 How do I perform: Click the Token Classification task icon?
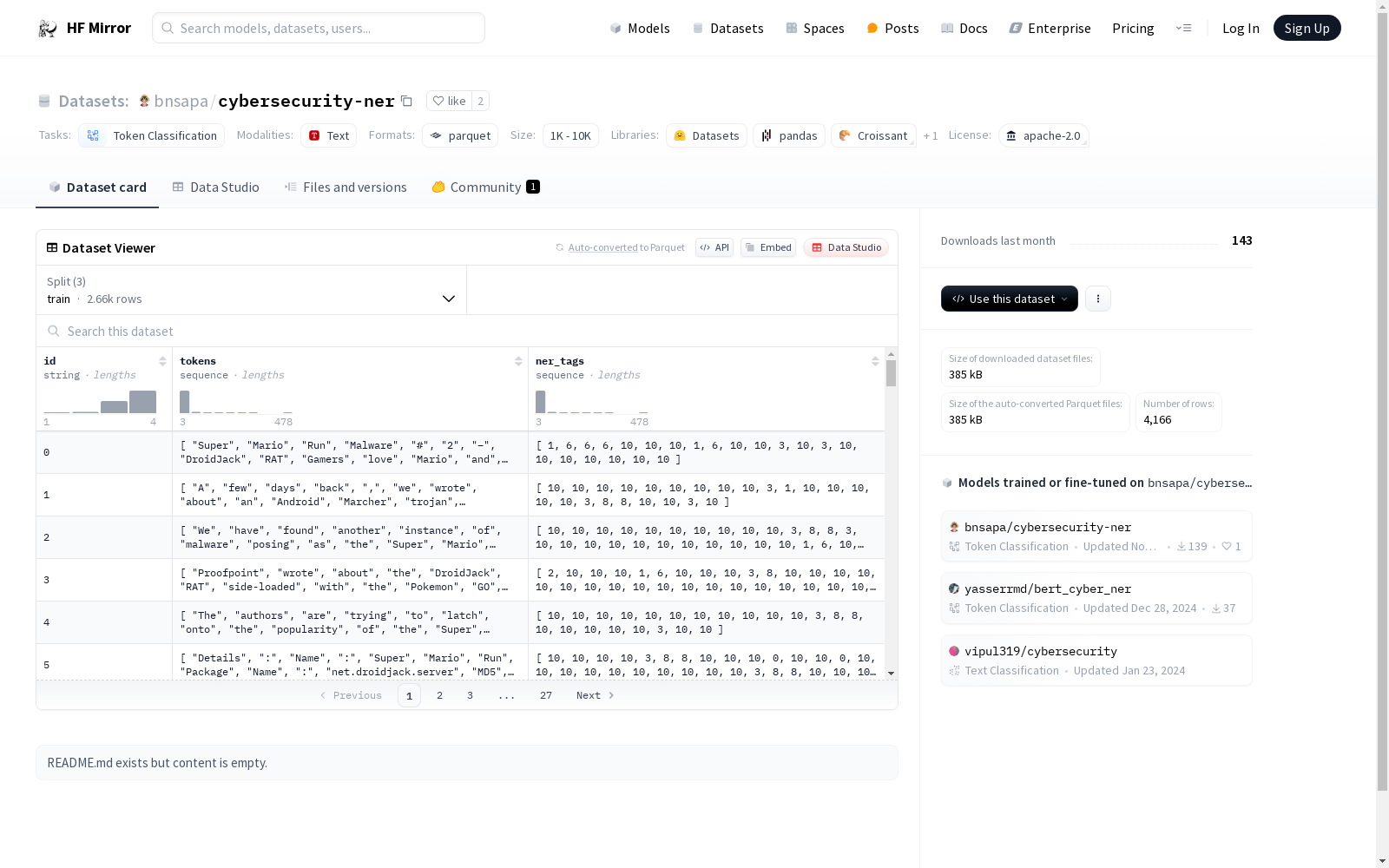tap(93, 135)
